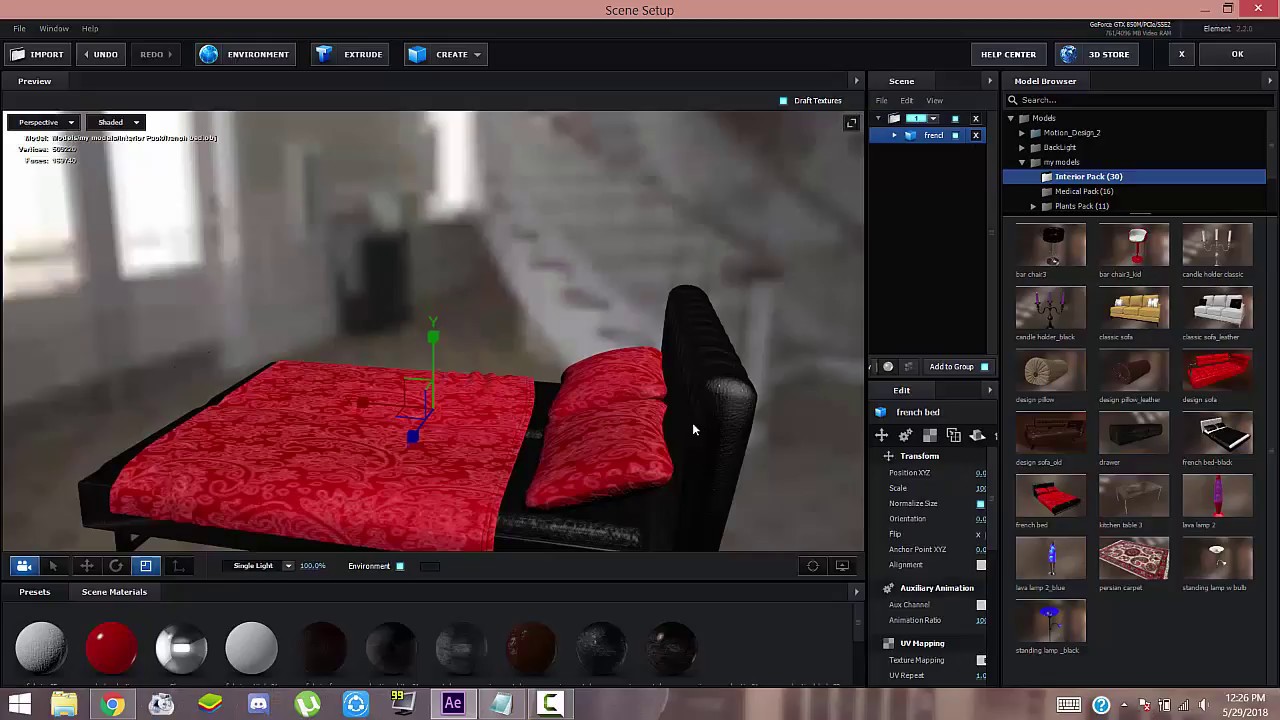Click the reset camera view icon
Image resolution: width=1280 pixels, height=720 pixels.
[813, 566]
